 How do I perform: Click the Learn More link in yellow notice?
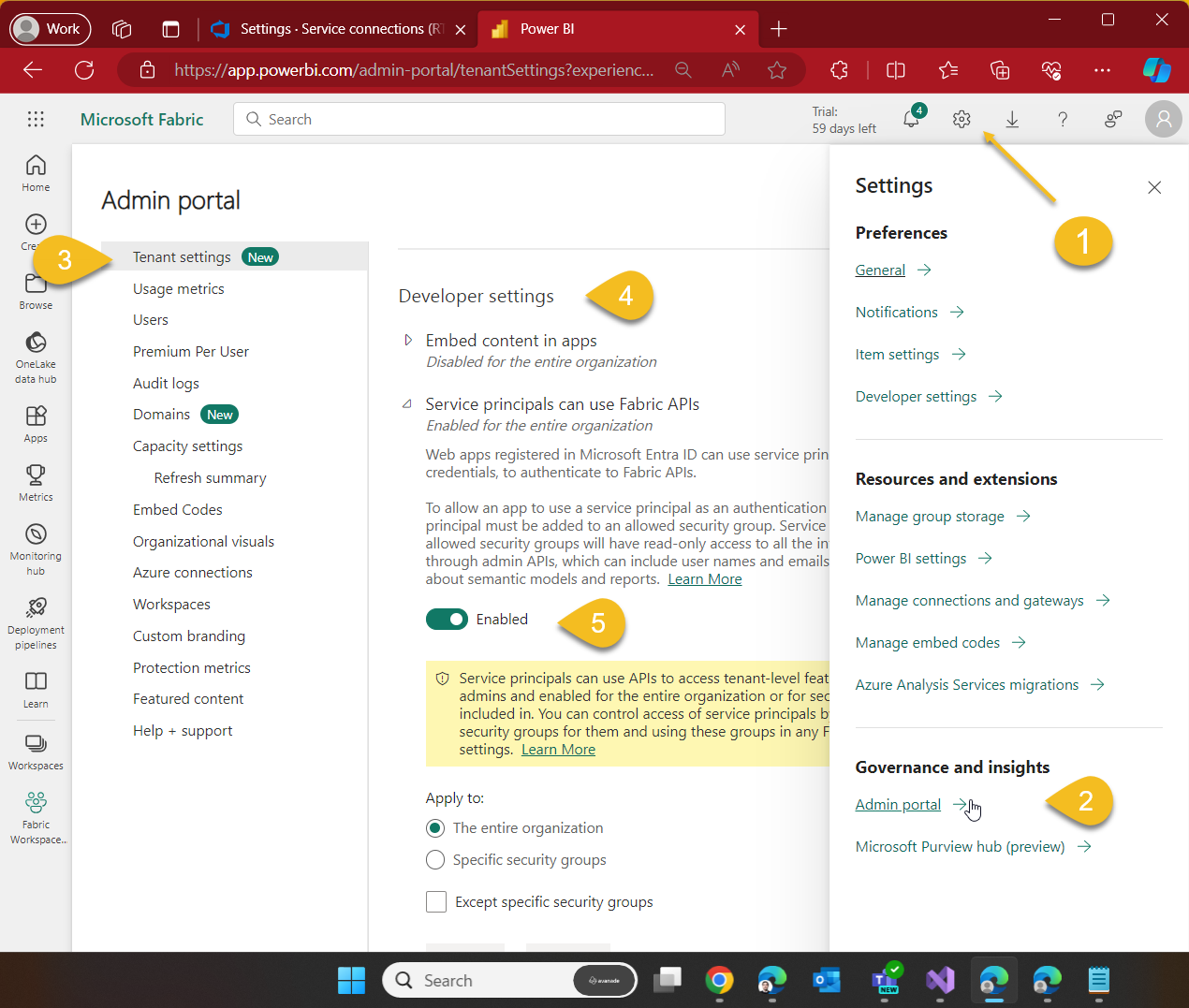point(558,749)
